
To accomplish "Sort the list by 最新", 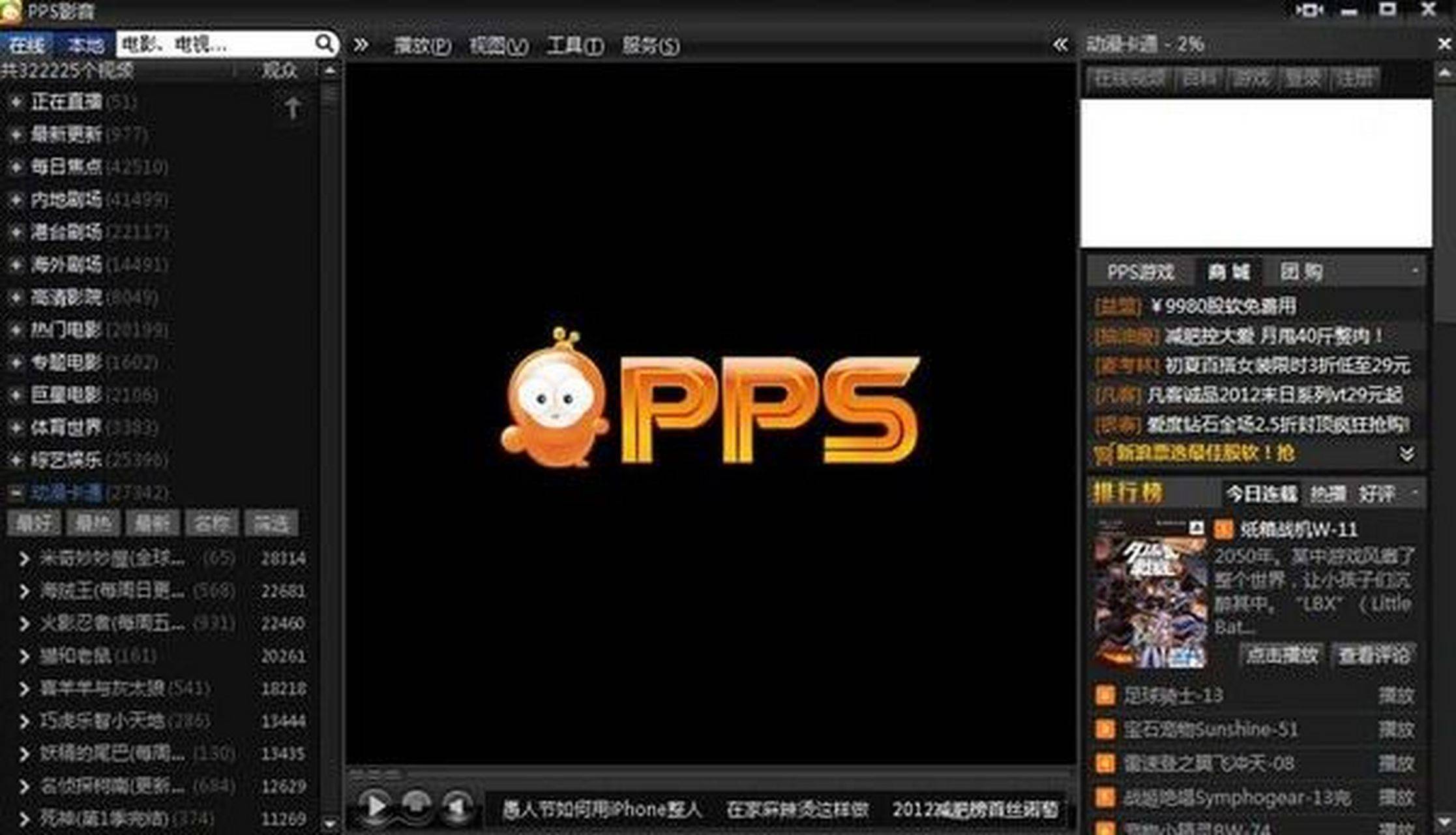I will (x=152, y=523).
